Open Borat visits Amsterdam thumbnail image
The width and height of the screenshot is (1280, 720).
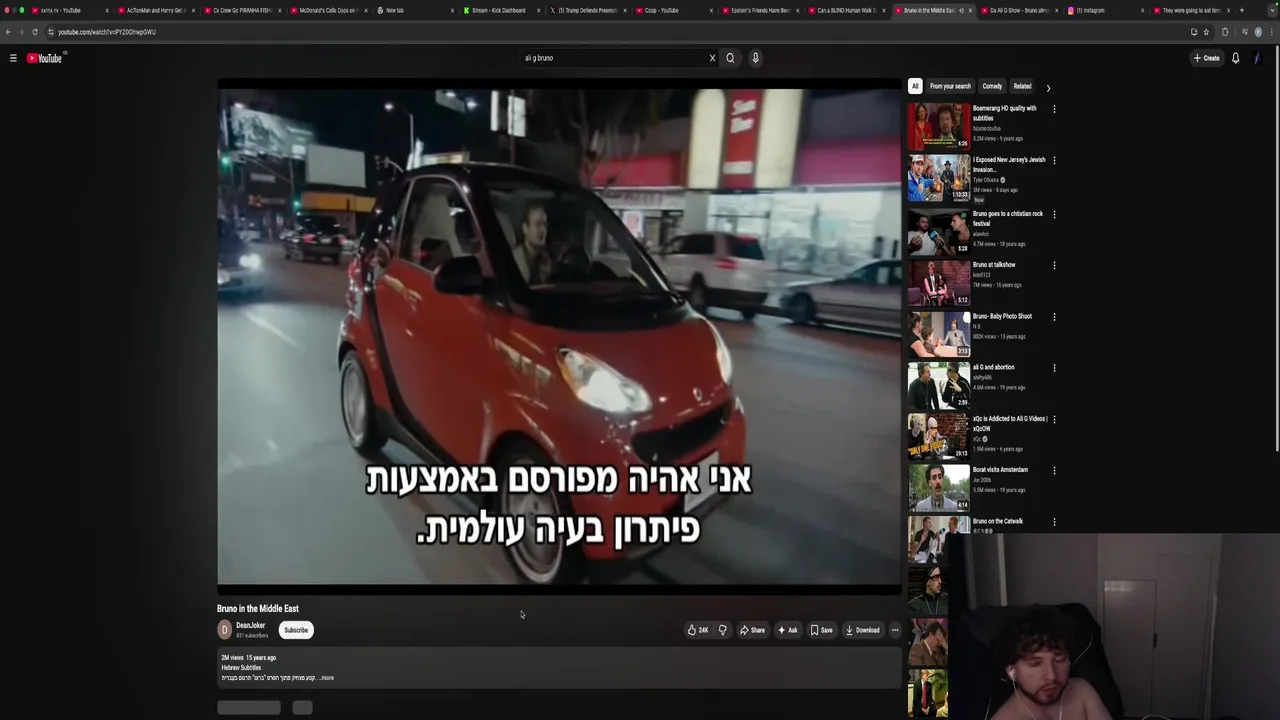click(938, 488)
